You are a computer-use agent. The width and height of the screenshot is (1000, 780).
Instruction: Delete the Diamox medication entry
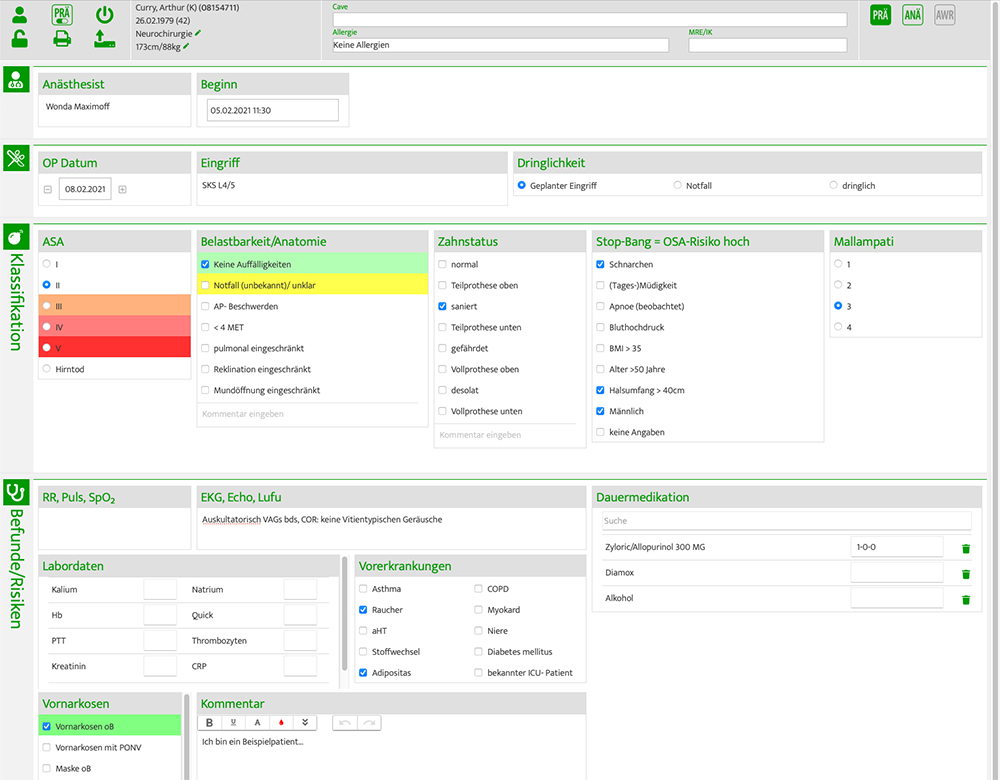point(966,574)
